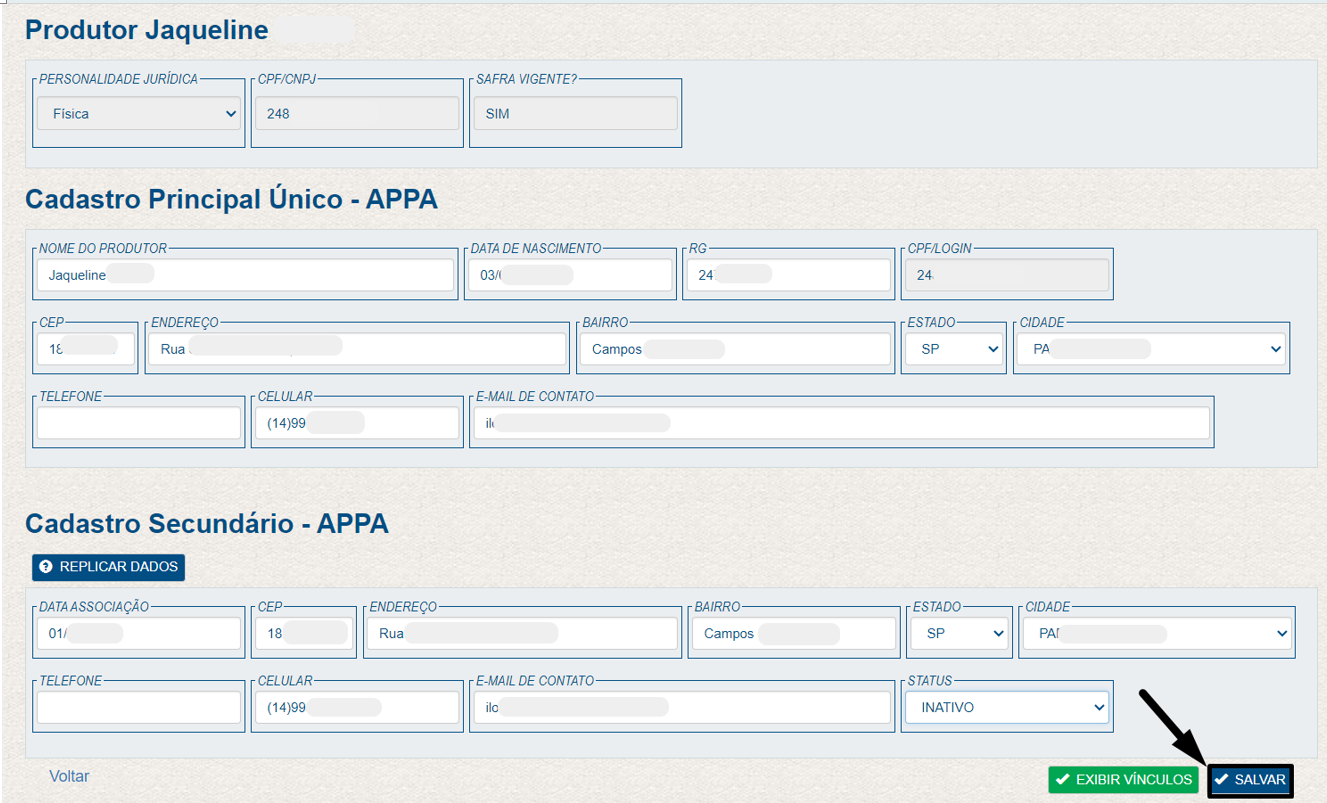Click the Endereço field in Cadastro Secundário
This screenshot has height=803, width=1327.
[x=521, y=633]
